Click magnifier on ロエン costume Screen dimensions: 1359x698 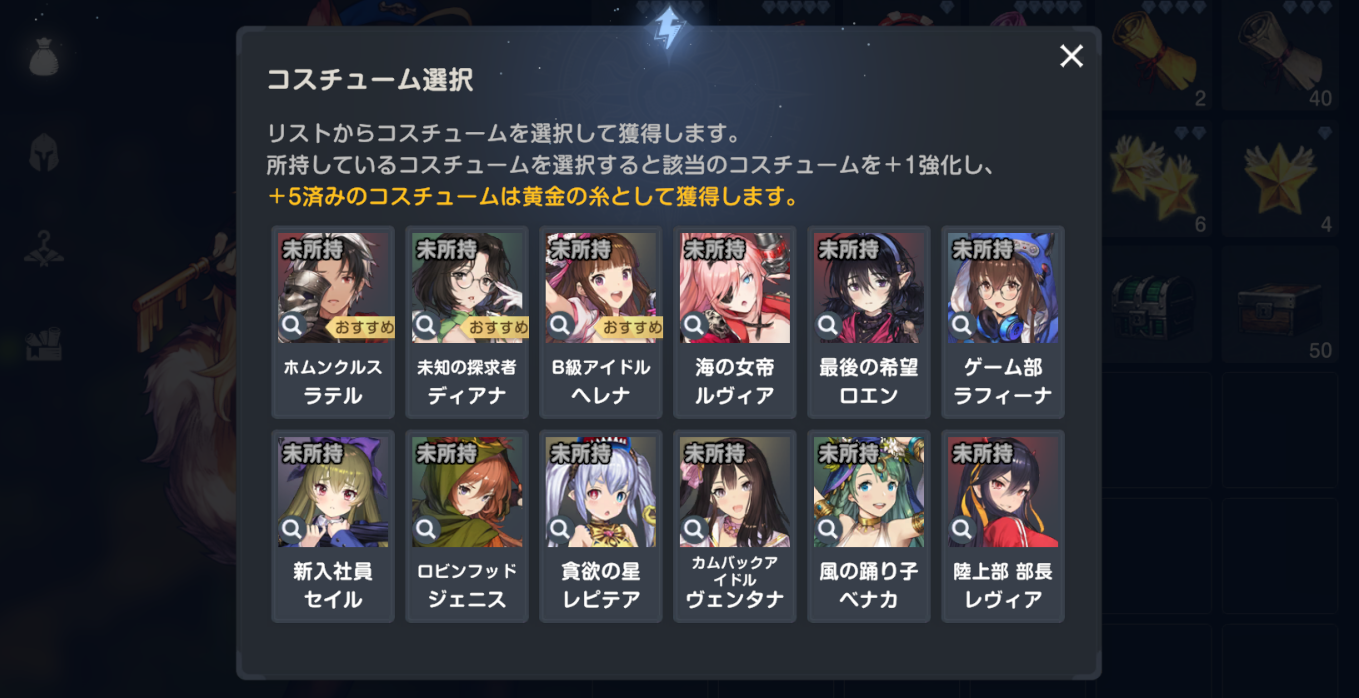pyautogui.click(x=829, y=325)
